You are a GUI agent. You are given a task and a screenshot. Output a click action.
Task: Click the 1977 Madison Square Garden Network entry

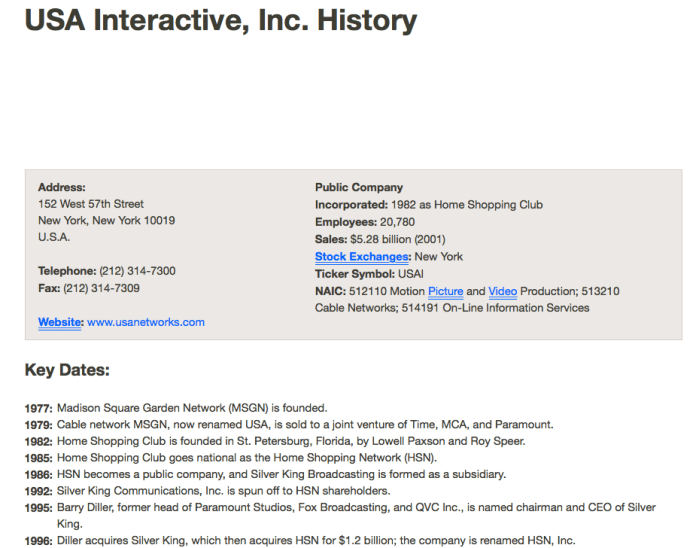(x=176, y=408)
